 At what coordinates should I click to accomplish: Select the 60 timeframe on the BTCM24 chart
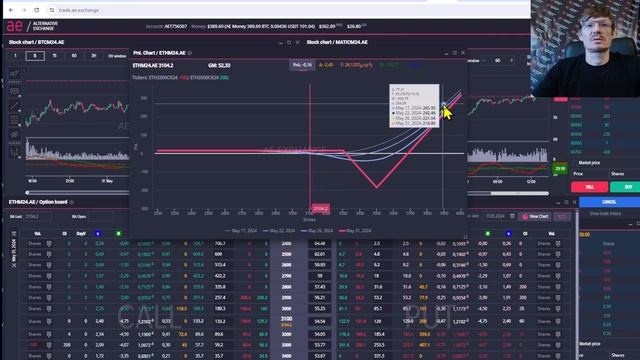click(74, 56)
